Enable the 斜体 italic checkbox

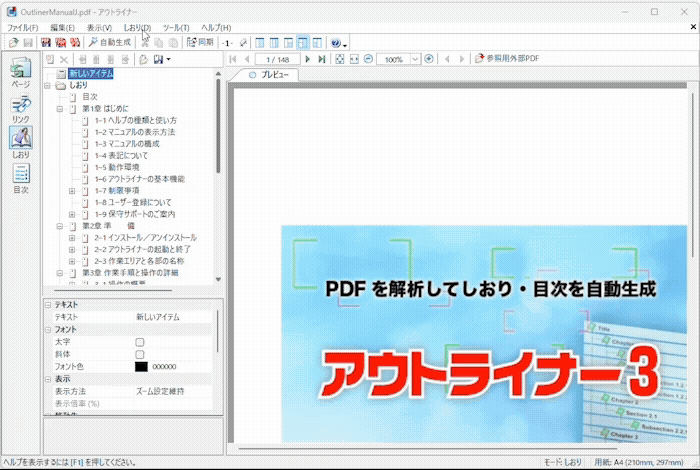coord(140,354)
